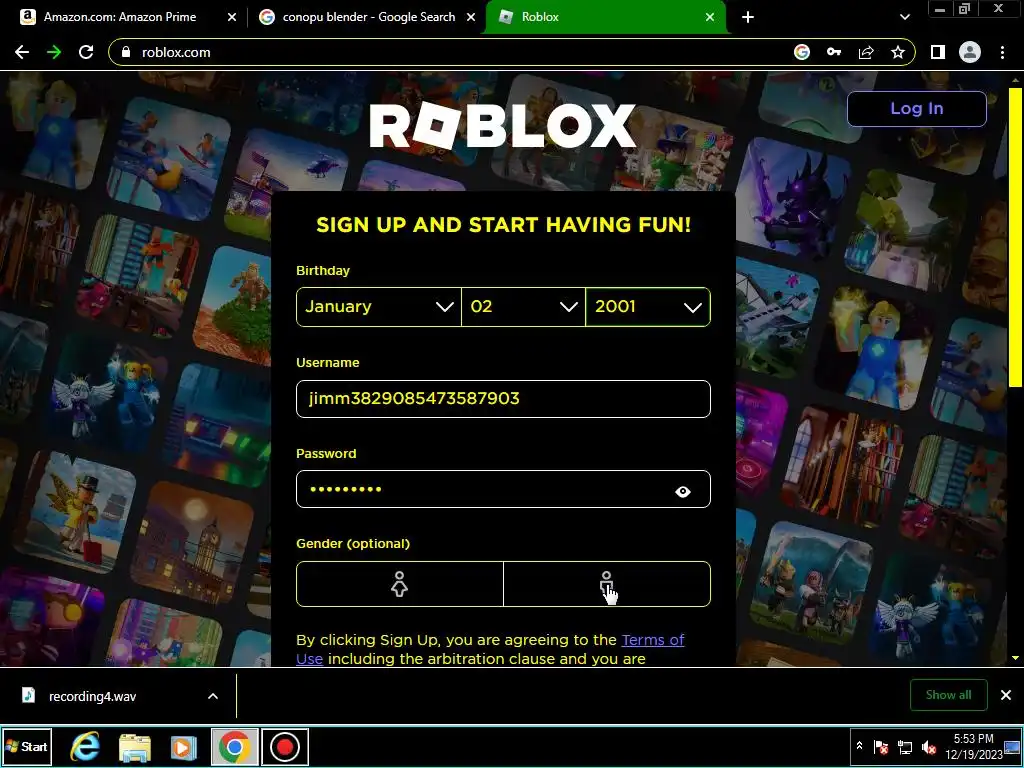Click the Roblox logo
Viewport: 1024px width, 768px height.
coord(502,125)
